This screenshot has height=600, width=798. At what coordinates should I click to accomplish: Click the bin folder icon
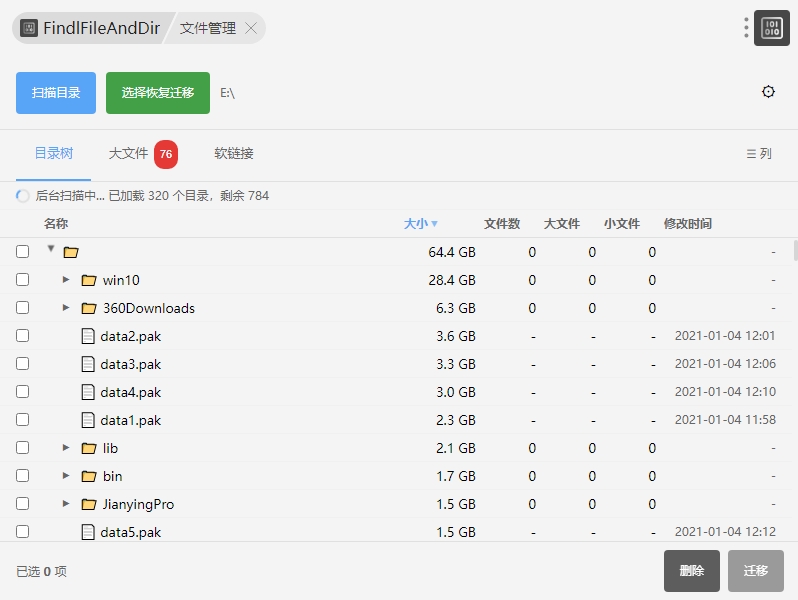[x=89, y=476]
